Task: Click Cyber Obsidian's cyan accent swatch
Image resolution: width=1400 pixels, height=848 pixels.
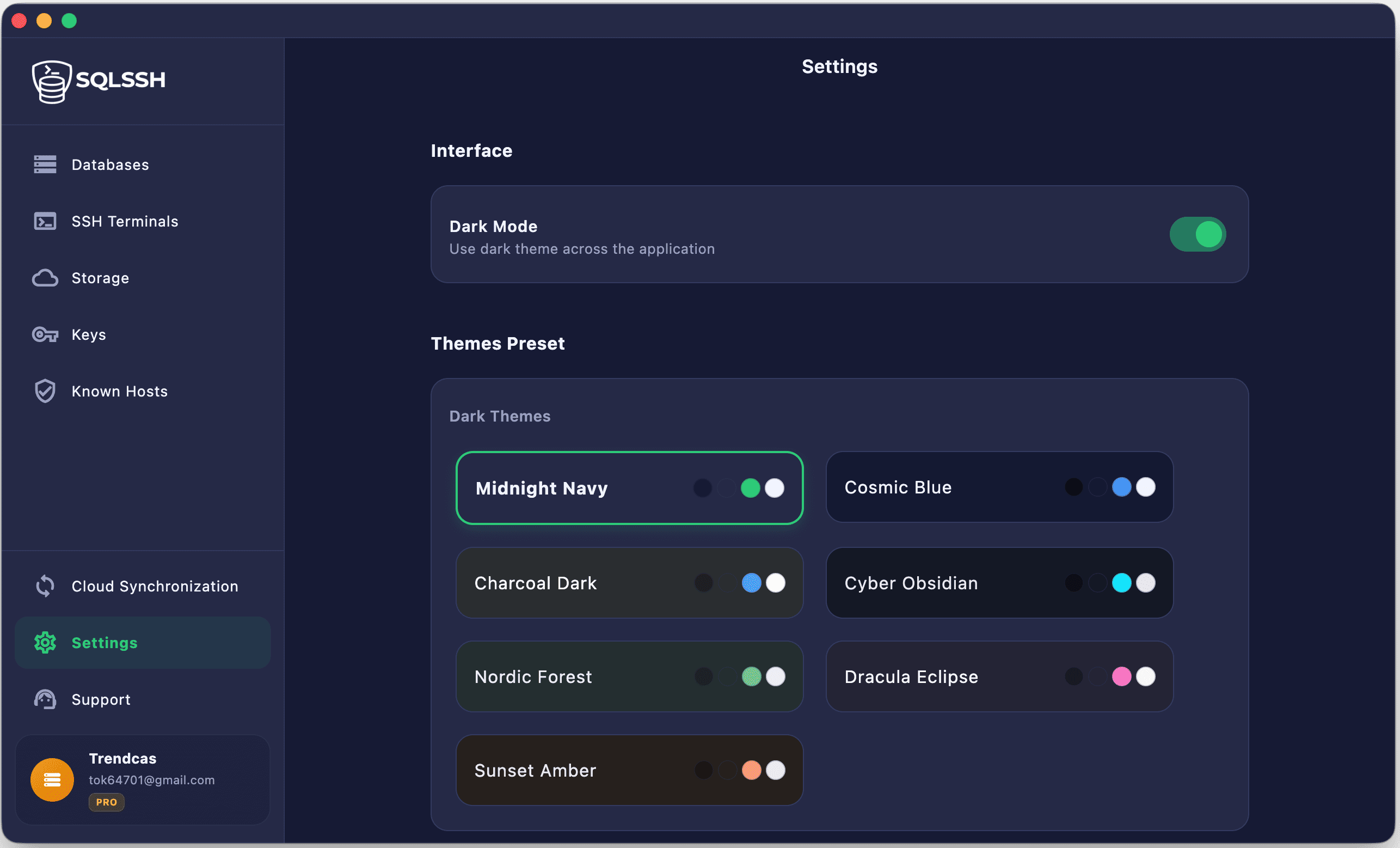Action: click(x=1121, y=583)
